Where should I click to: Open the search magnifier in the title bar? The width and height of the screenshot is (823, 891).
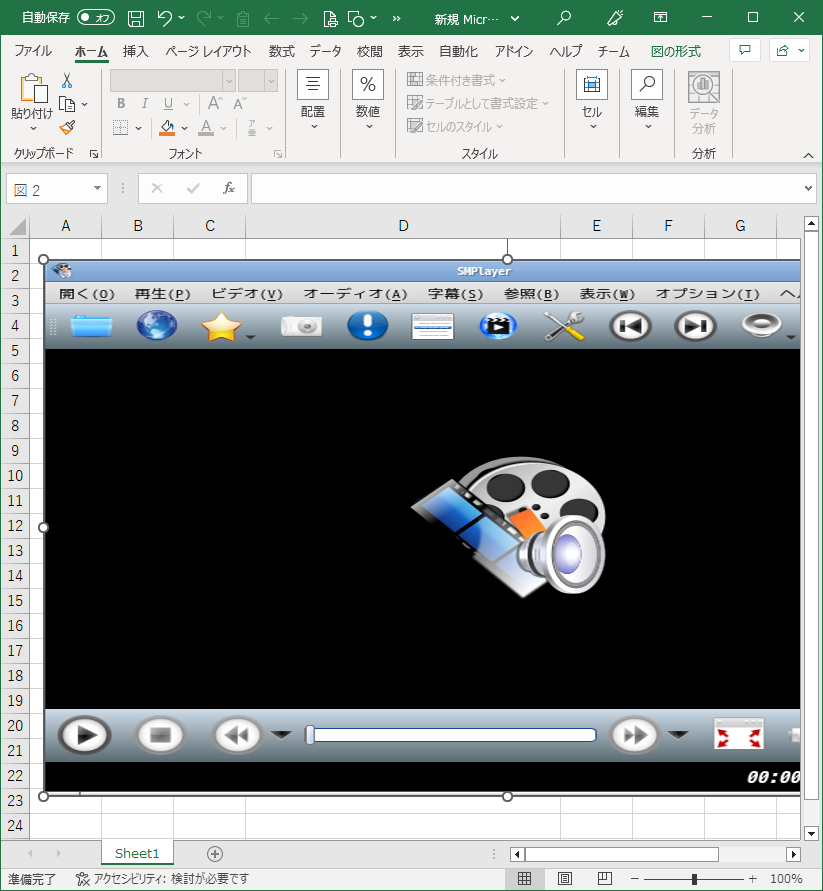pos(563,18)
